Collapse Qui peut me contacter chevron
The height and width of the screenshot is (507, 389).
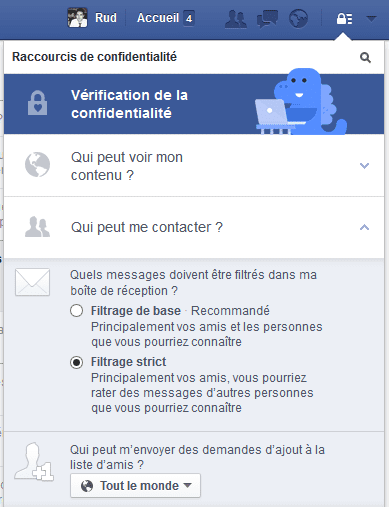pyautogui.click(x=364, y=227)
